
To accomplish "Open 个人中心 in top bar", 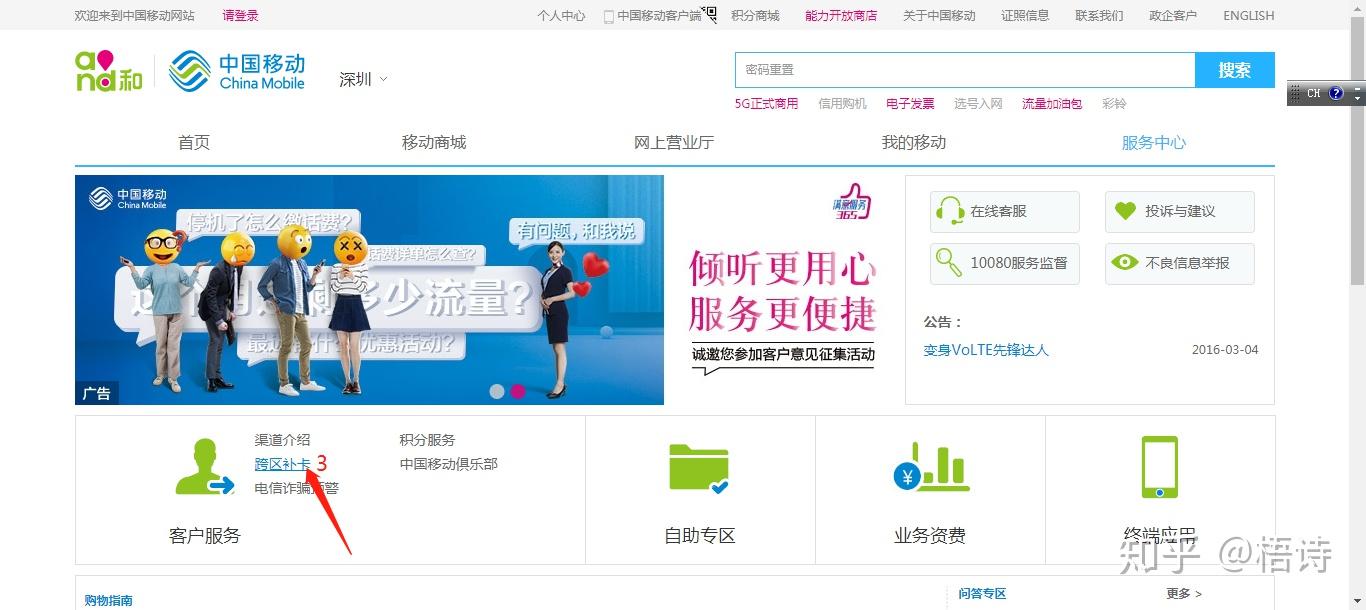I will tap(561, 15).
